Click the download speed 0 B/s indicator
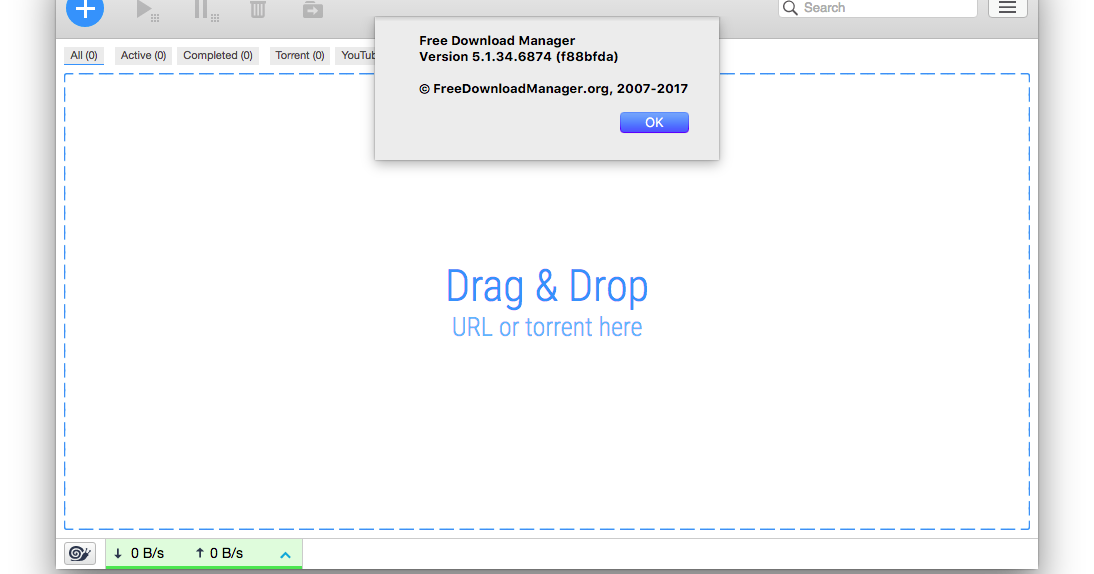Screen dimensions: 1094x574 [139, 553]
